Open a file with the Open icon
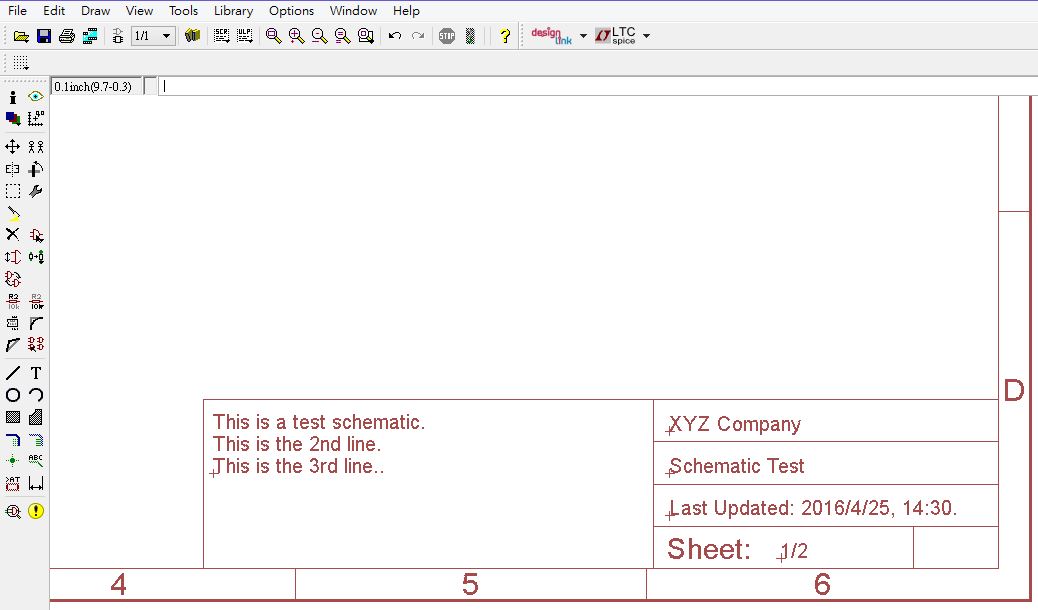 21,36
